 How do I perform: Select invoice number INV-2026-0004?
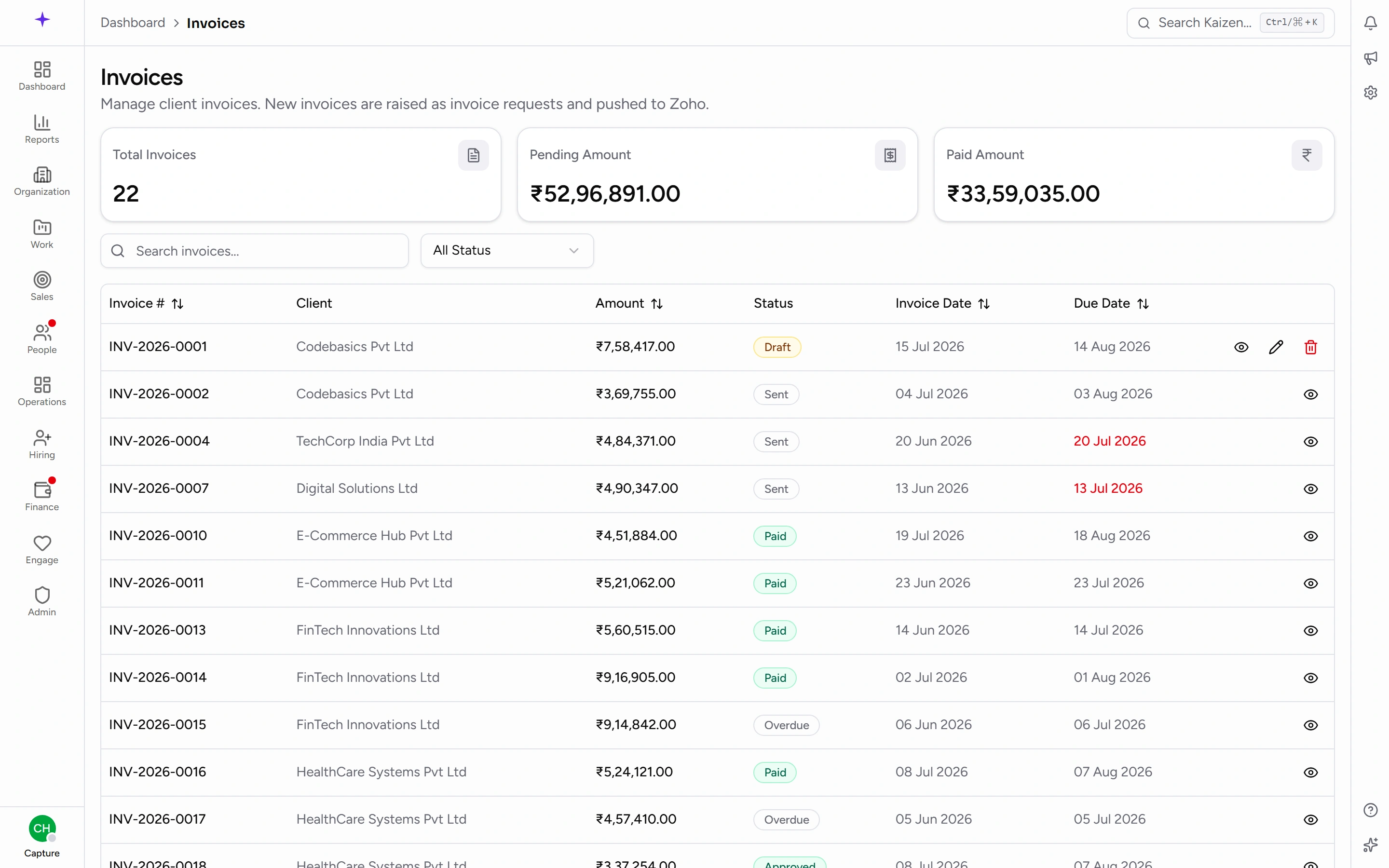pyautogui.click(x=159, y=441)
